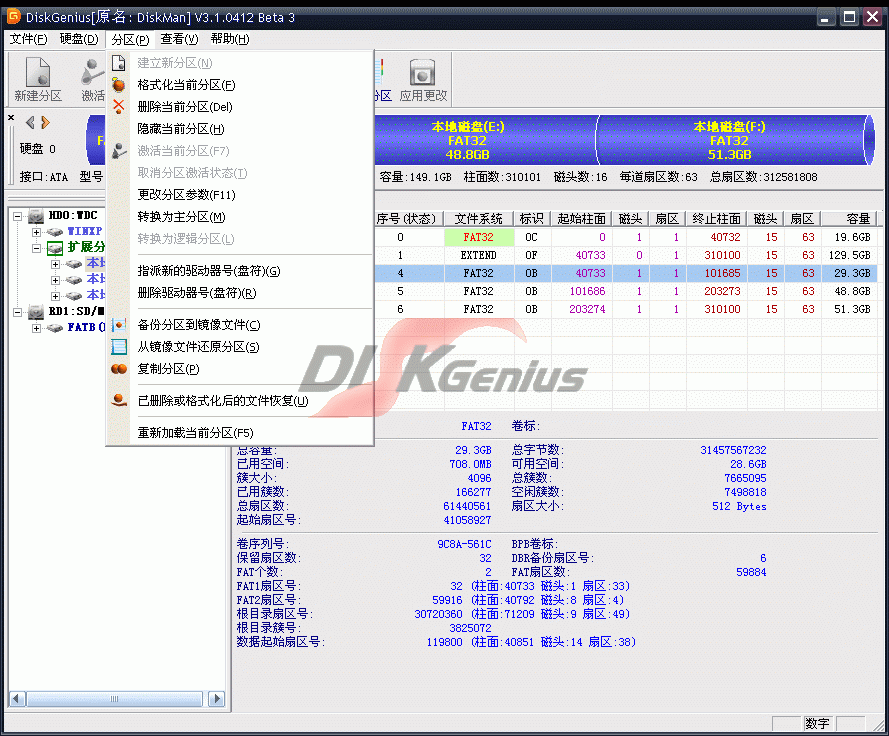
Task: Select the 本地磁盘(F:) partition in disk bar
Action: click(x=730, y=140)
